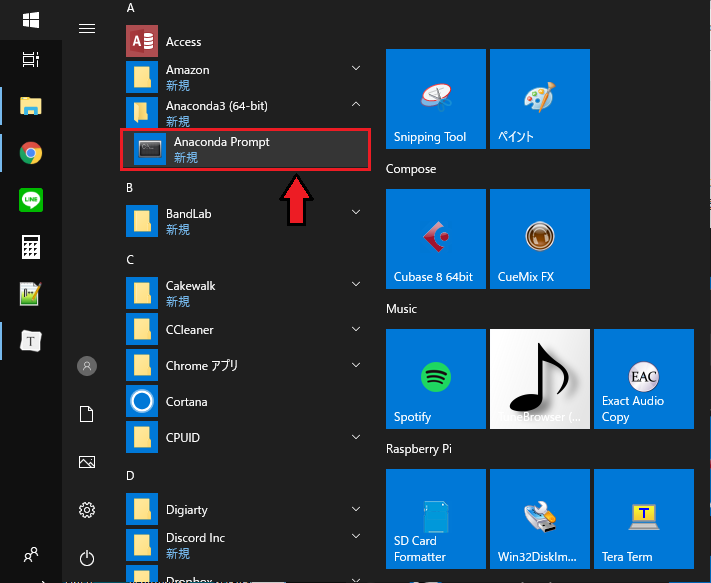Launch the Win32DiskImager tile
Viewport: 711px width, 583px height.
pyautogui.click(x=540, y=519)
